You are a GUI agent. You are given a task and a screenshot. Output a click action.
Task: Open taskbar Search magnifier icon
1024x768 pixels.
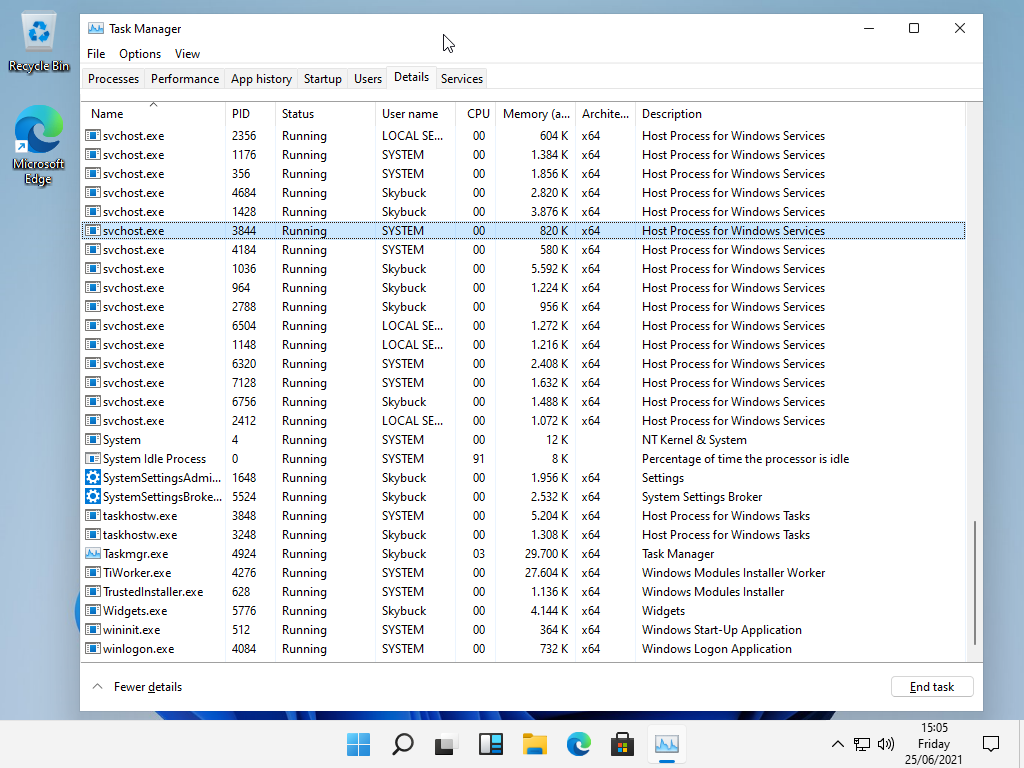[x=402, y=744]
